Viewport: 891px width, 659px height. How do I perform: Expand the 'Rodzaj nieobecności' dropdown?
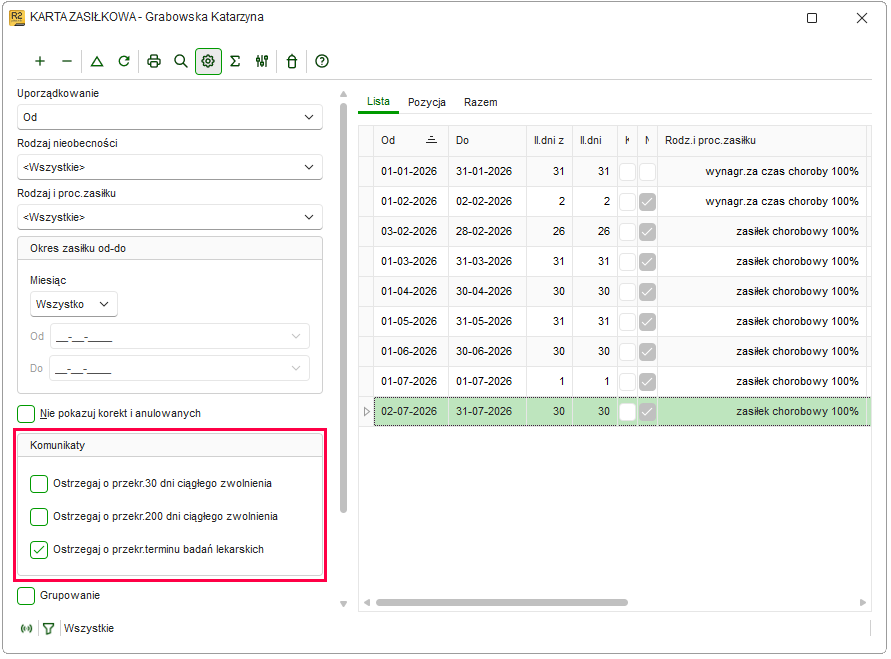click(x=170, y=168)
